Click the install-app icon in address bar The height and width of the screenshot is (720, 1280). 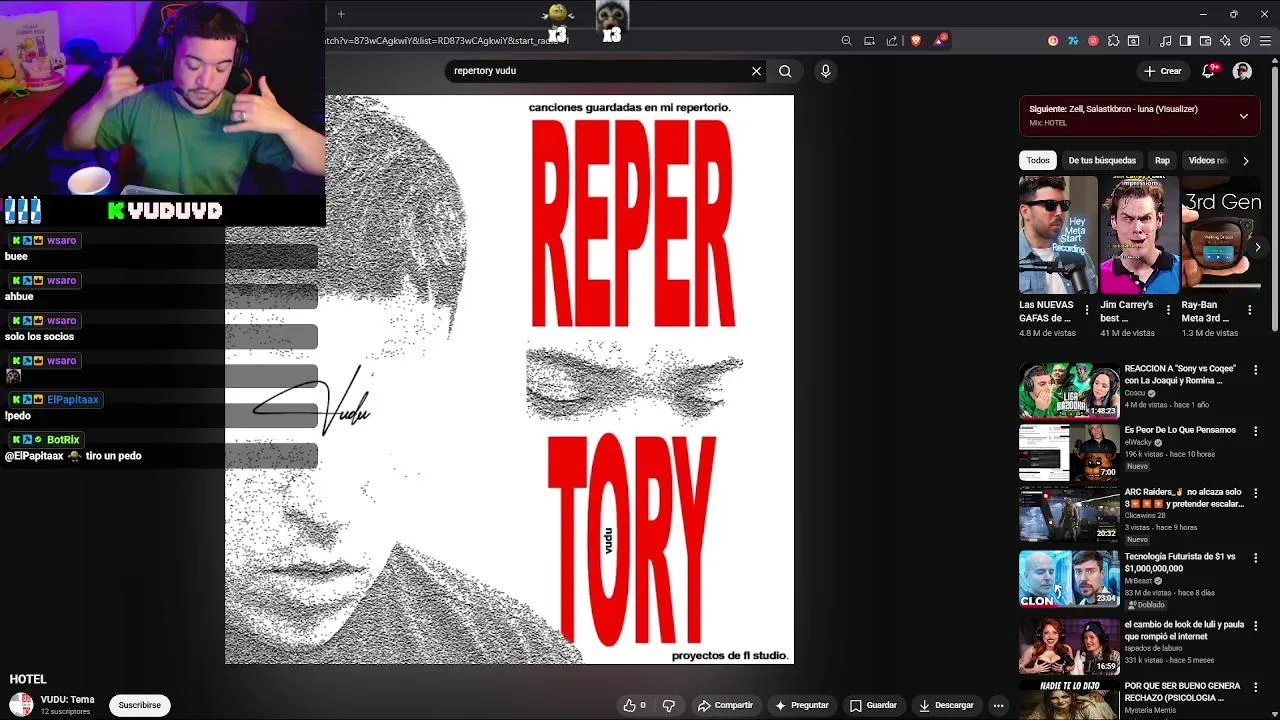pos(869,41)
